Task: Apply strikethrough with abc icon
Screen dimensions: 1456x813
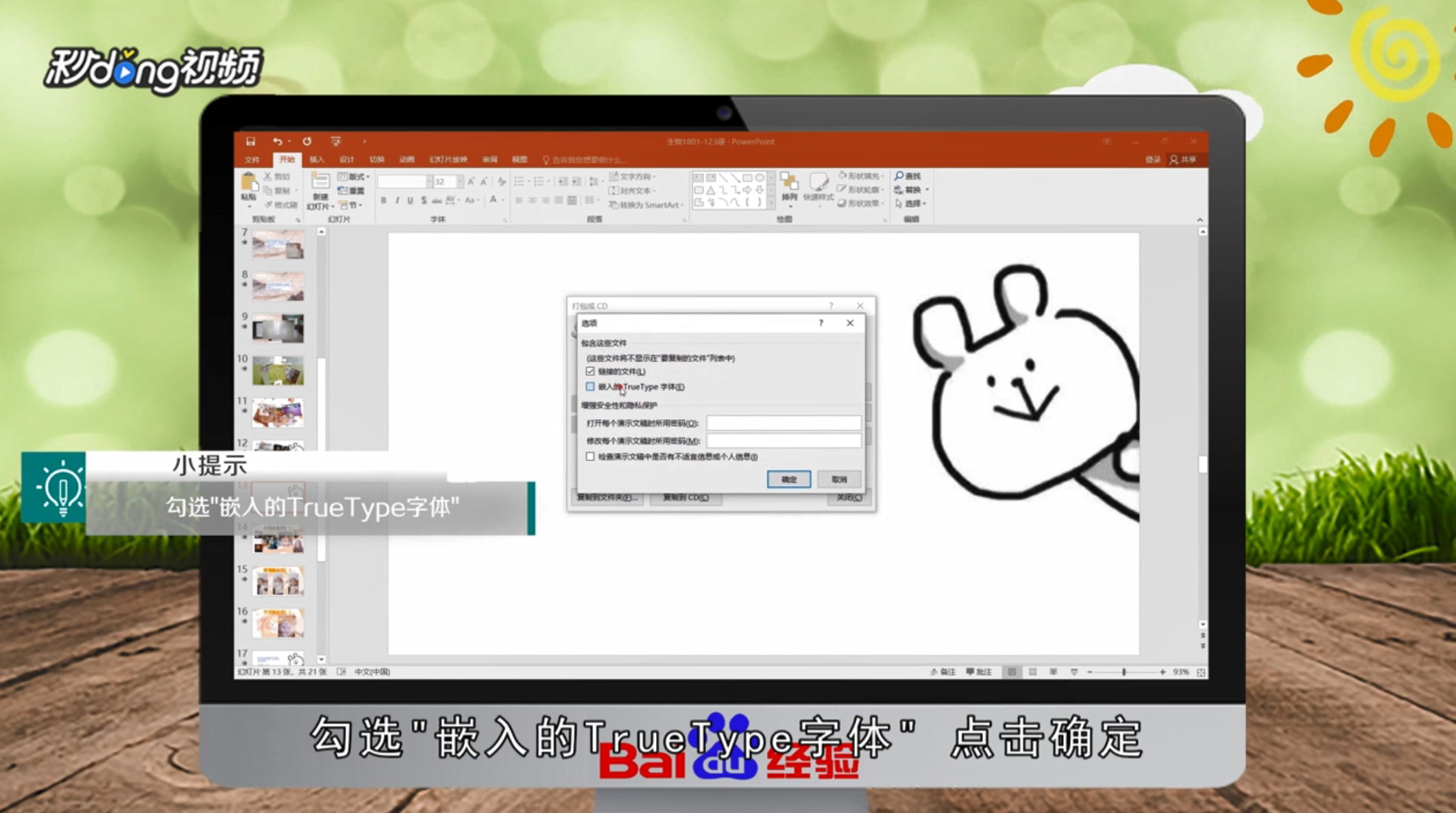Action: [x=437, y=200]
